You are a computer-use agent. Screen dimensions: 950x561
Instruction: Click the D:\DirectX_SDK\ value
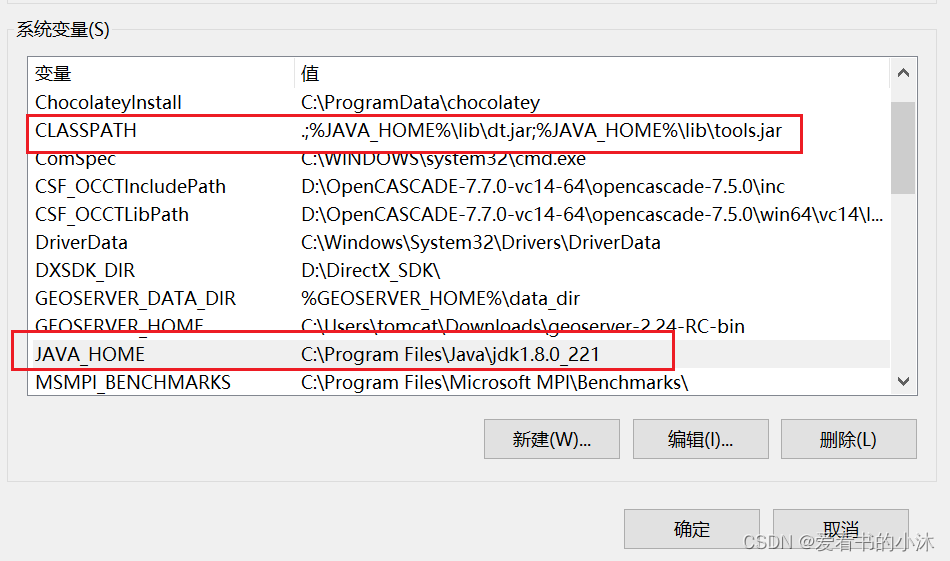[371, 270]
